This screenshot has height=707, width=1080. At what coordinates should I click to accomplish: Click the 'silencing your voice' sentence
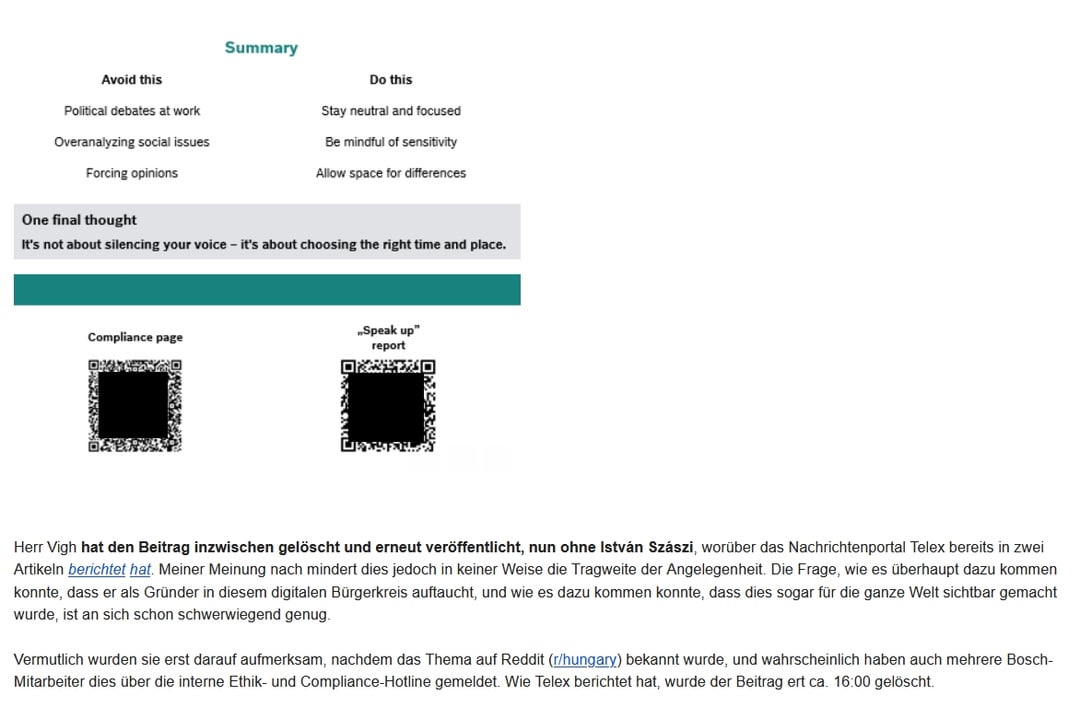pyautogui.click(x=264, y=244)
